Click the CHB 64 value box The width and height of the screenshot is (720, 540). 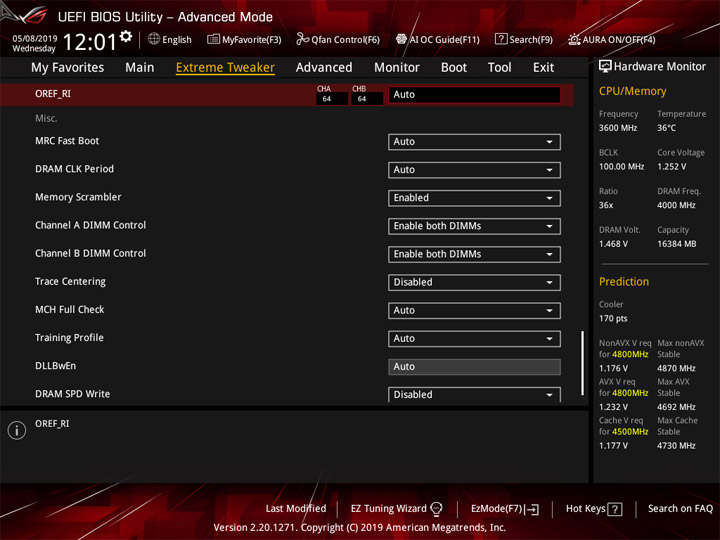click(x=367, y=99)
